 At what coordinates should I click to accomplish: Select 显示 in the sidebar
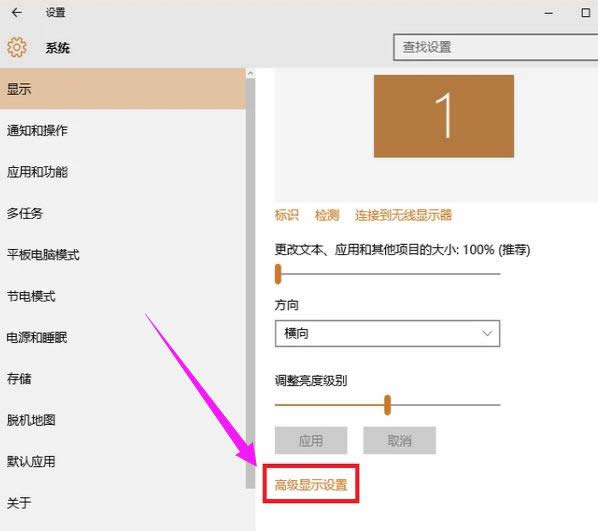122,89
